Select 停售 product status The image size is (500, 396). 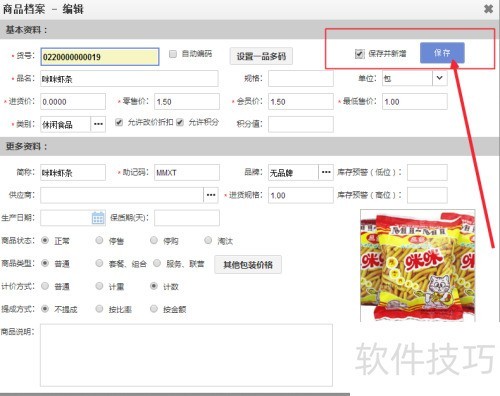coord(99,240)
